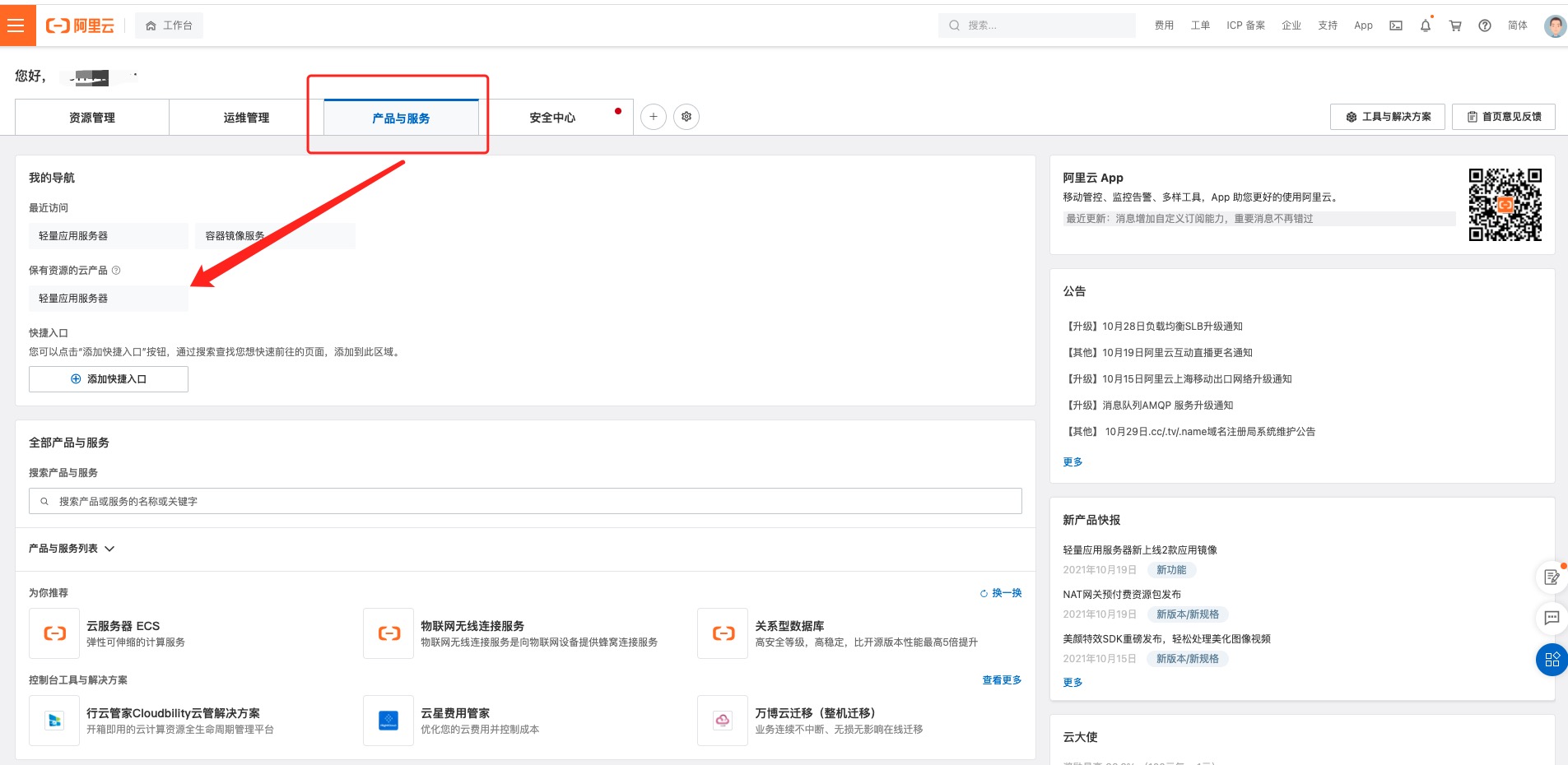Viewport: 1568px width, 765px height.
Task: Open the 10月19日阿里云互动直播更名通知 announcement
Action: click(x=1158, y=353)
